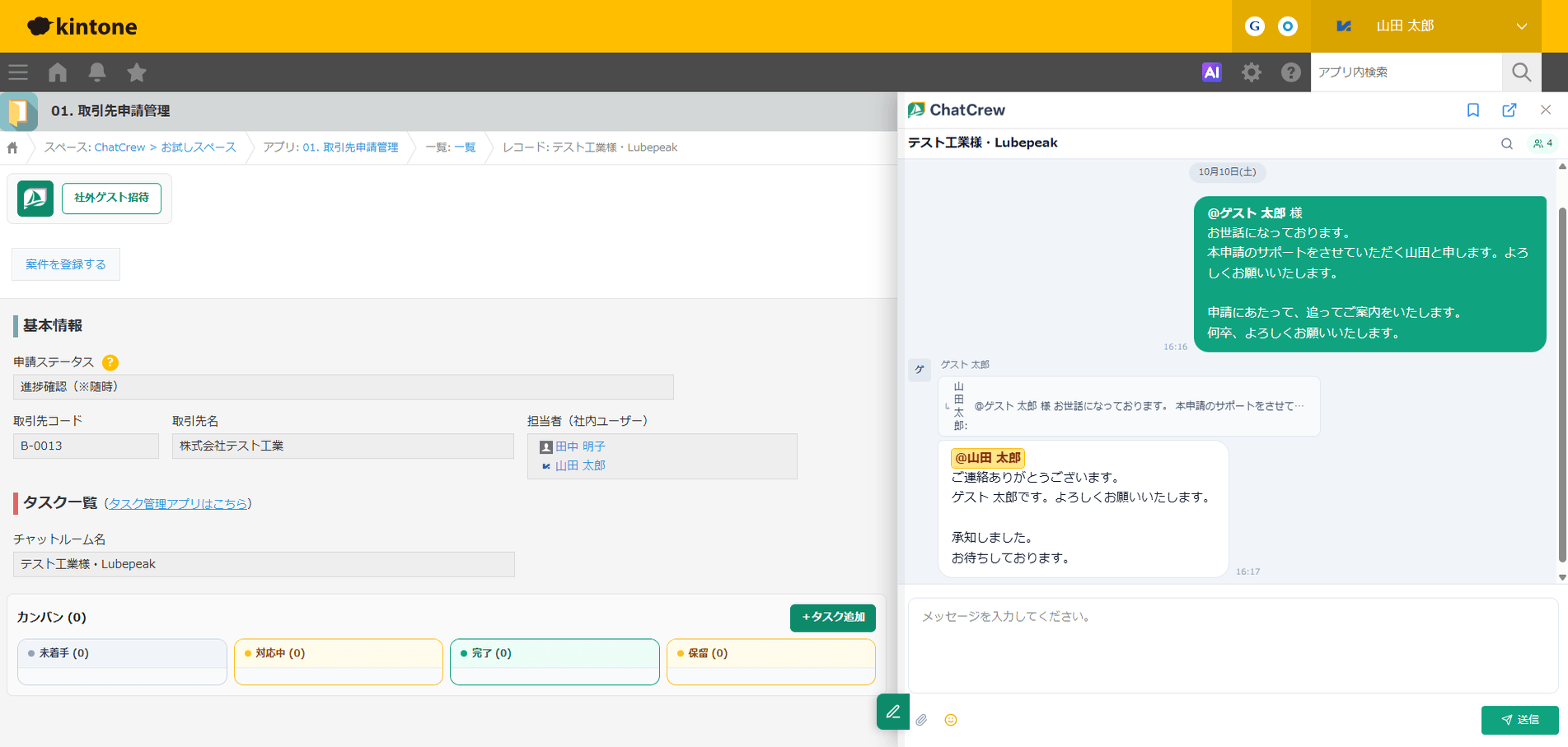Click the status help question mark icon

[110, 362]
